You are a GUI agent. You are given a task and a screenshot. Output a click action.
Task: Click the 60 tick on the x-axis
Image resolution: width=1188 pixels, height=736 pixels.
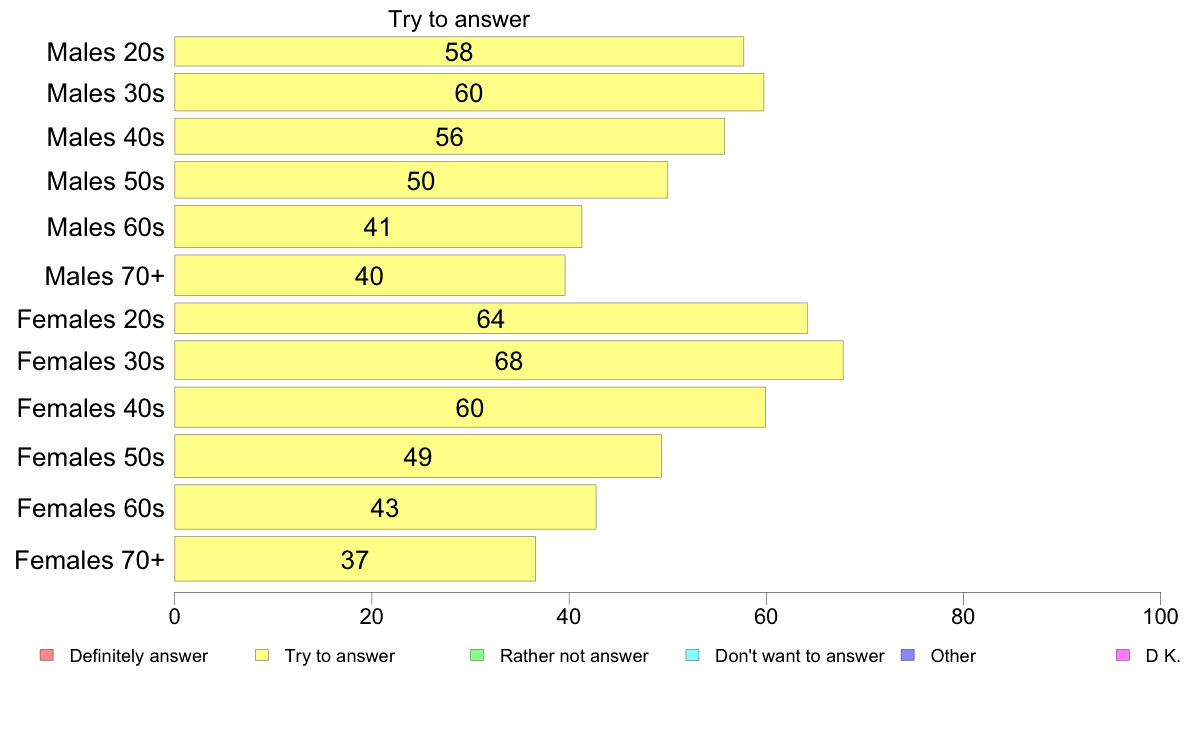[766, 616]
